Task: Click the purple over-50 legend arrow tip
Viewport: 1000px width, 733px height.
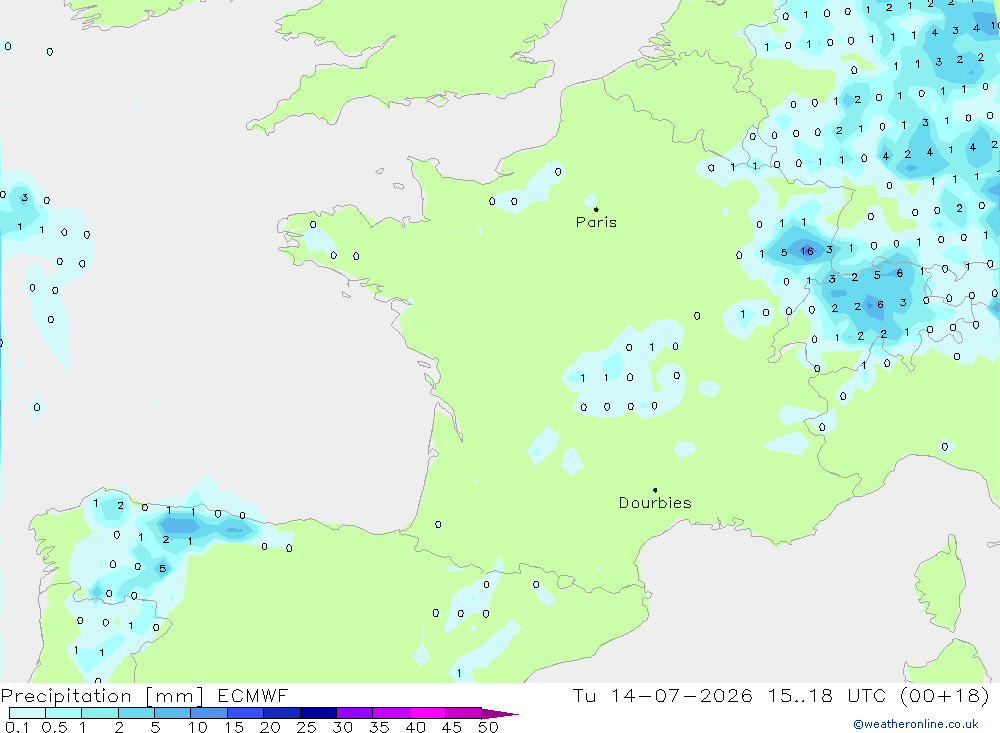Action: (x=500, y=714)
